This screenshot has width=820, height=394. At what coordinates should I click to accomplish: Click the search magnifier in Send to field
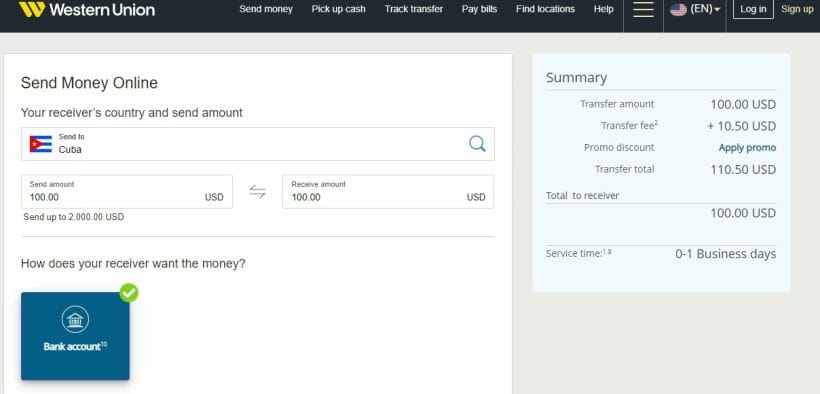point(477,143)
